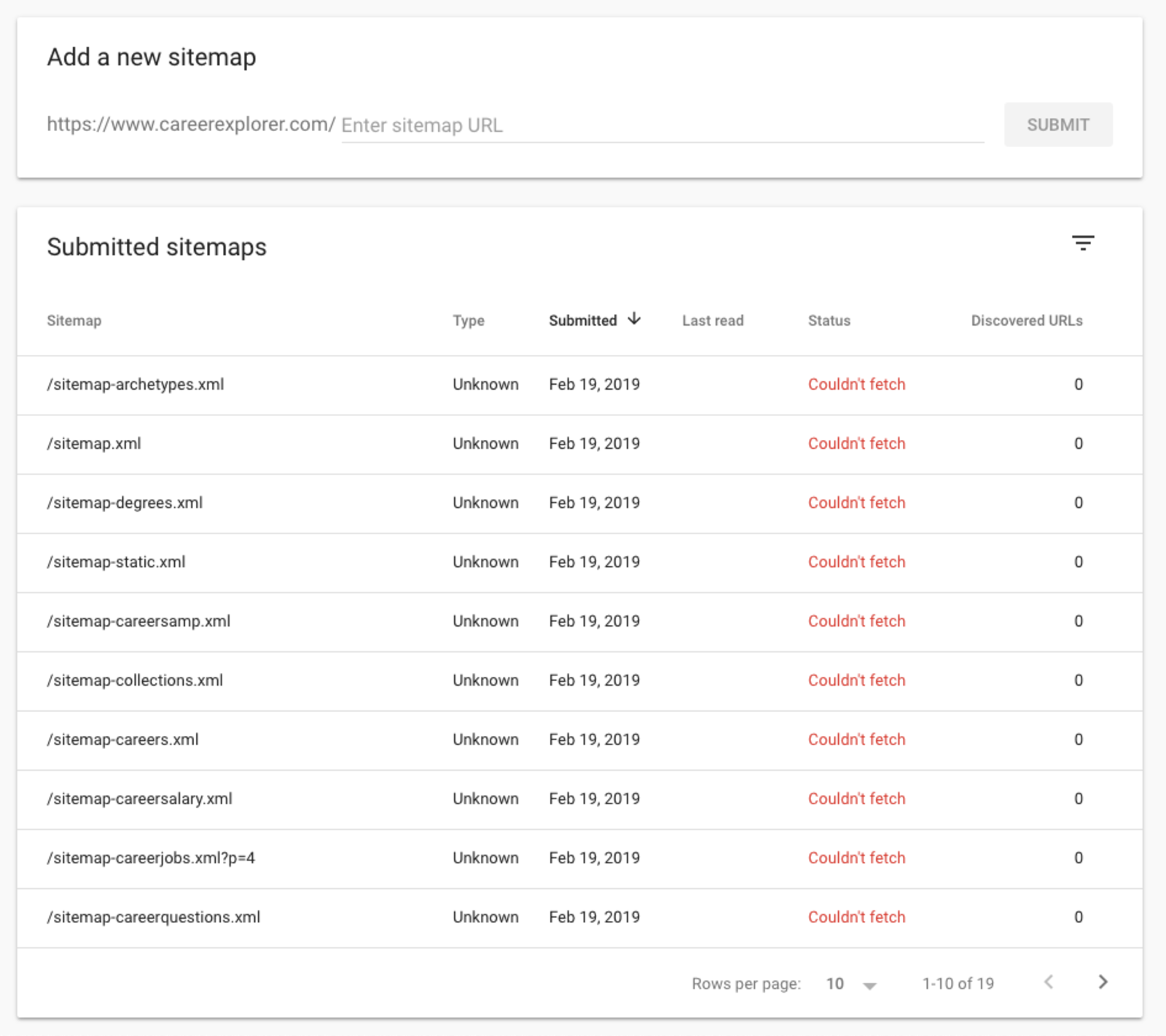
Task: Go to previous page of sitemaps
Action: tap(1049, 982)
